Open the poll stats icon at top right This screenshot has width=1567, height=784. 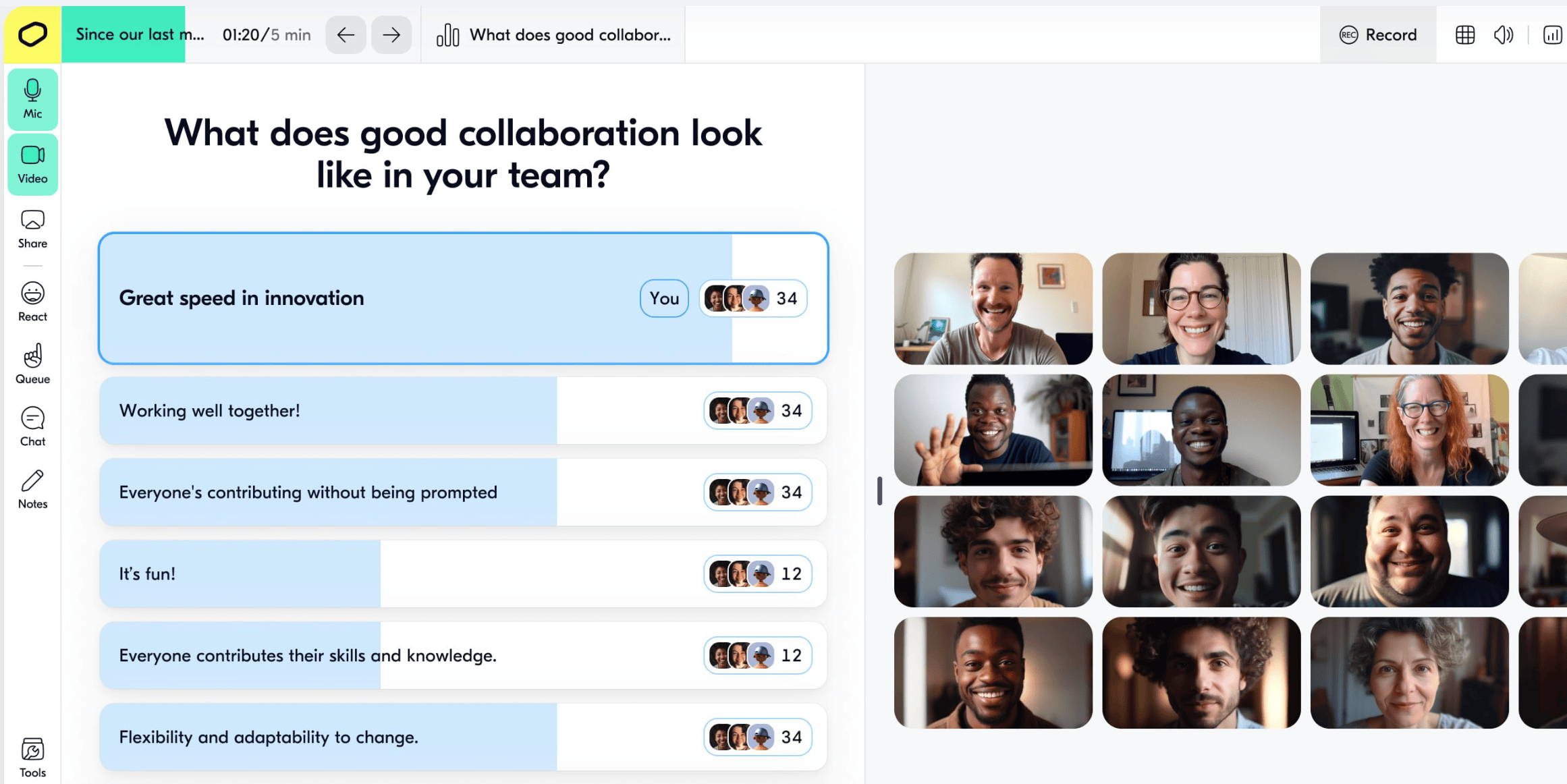[x=1553, y=35]
